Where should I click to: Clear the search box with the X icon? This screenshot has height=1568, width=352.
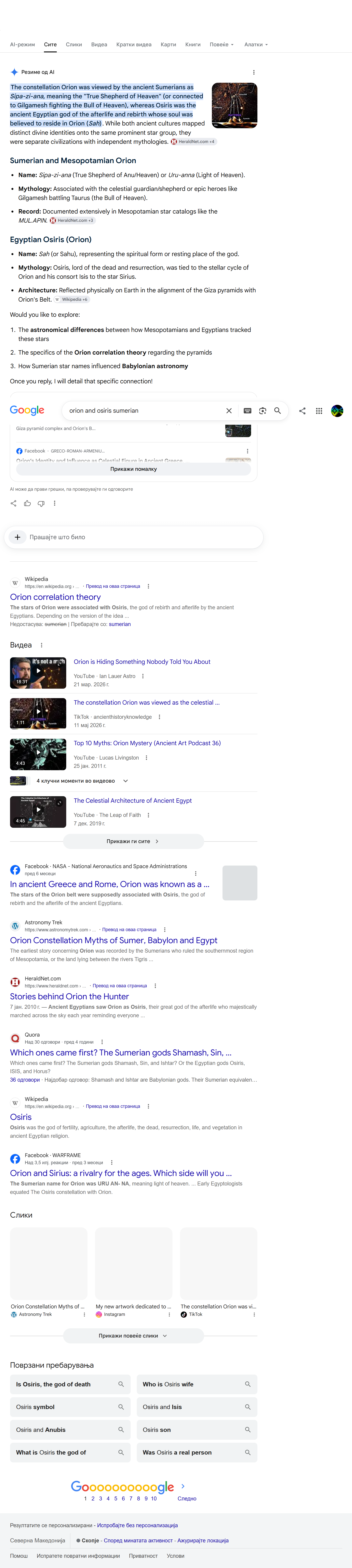229,411
